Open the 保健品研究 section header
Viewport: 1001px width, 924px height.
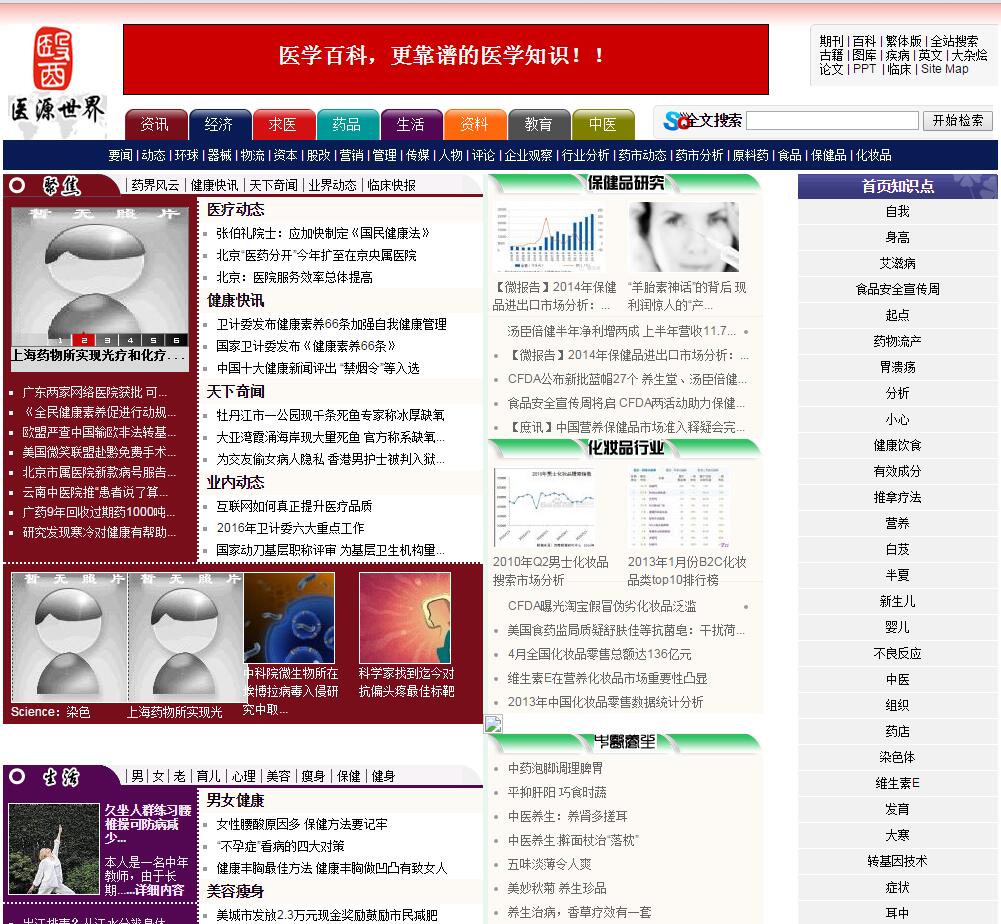point(625,183)
